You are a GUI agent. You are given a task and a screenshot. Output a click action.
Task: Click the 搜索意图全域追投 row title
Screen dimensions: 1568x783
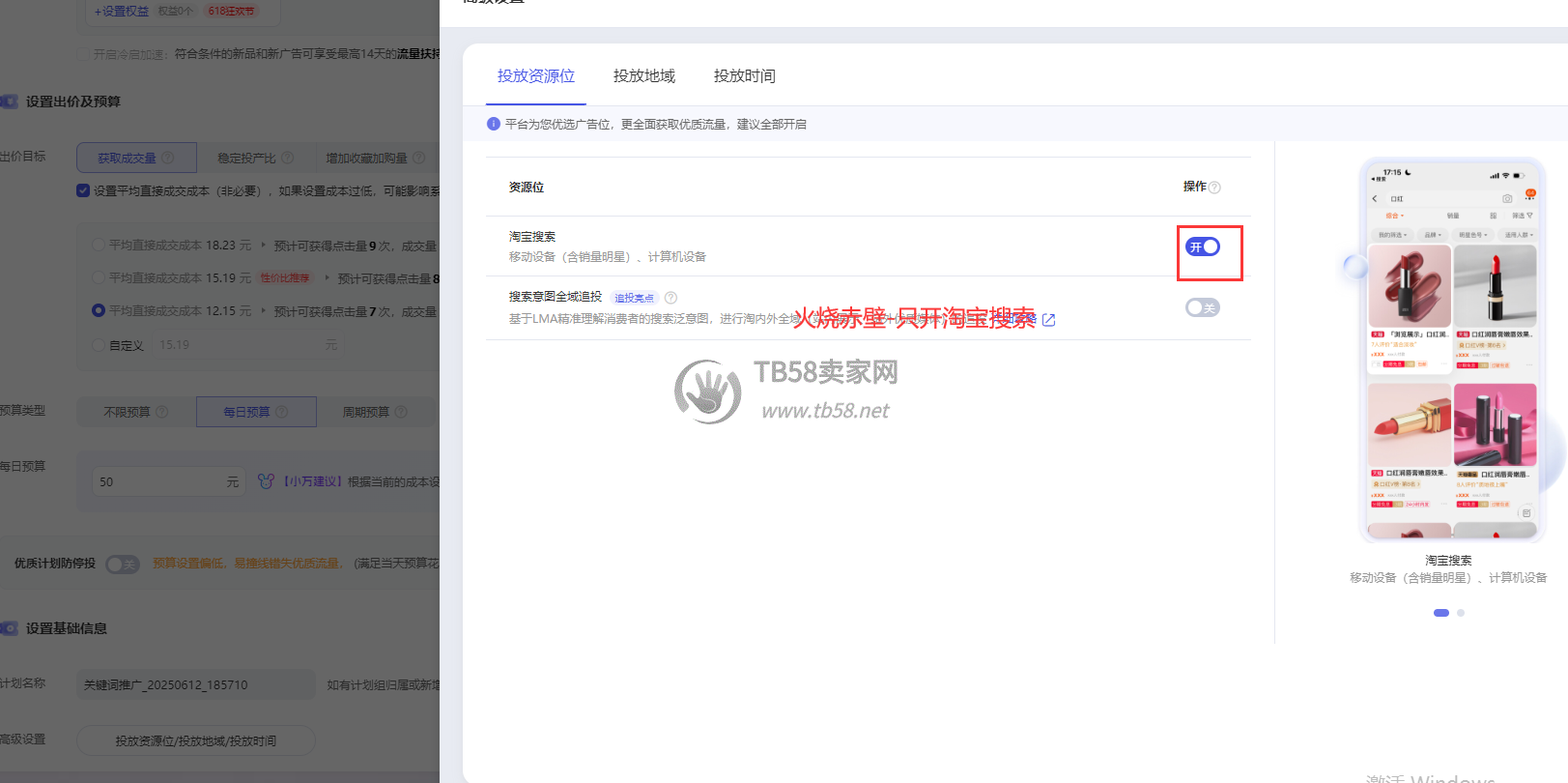(x=556, y=297)
